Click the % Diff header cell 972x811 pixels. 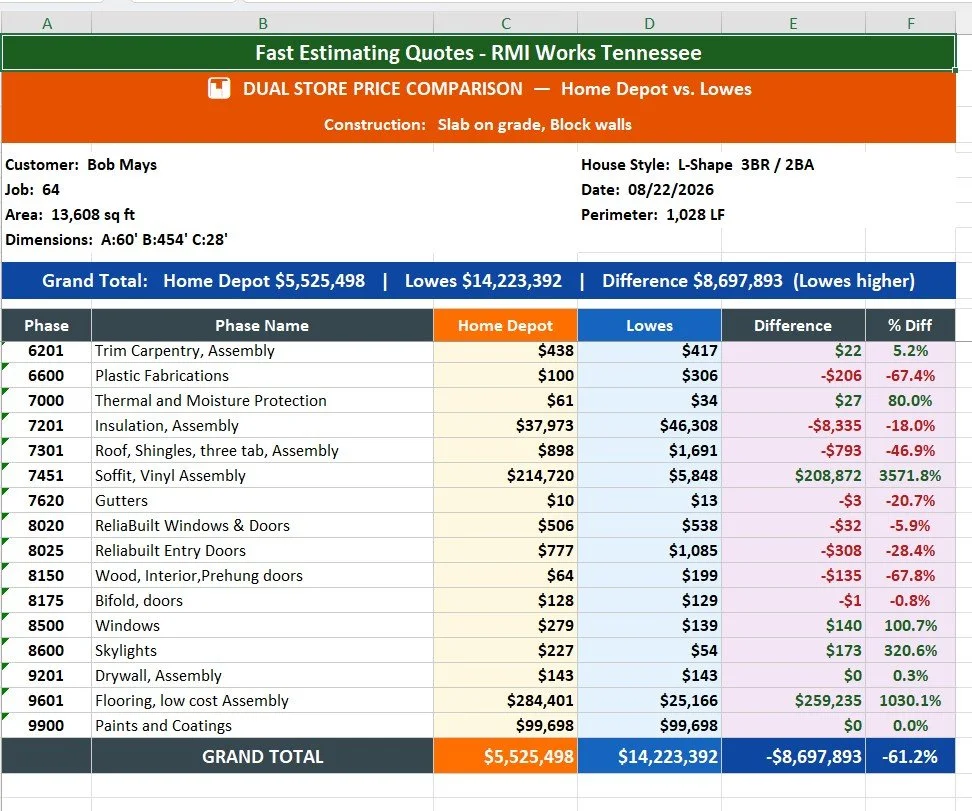tap(910, 325)
